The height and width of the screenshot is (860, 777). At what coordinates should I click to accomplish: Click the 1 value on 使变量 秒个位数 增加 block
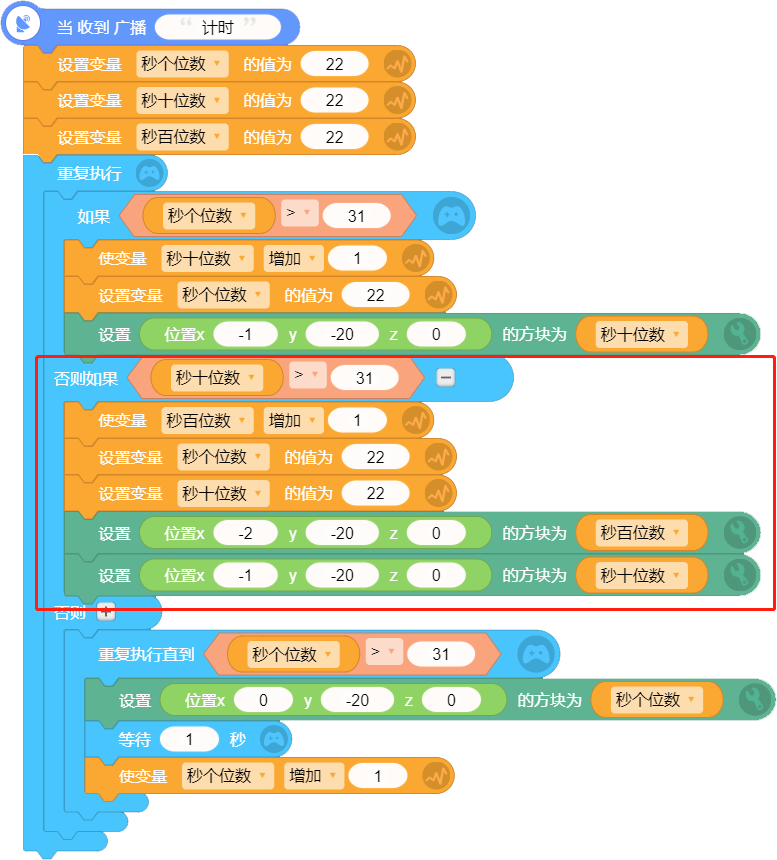pyautogui.click(x=378, y=776)
